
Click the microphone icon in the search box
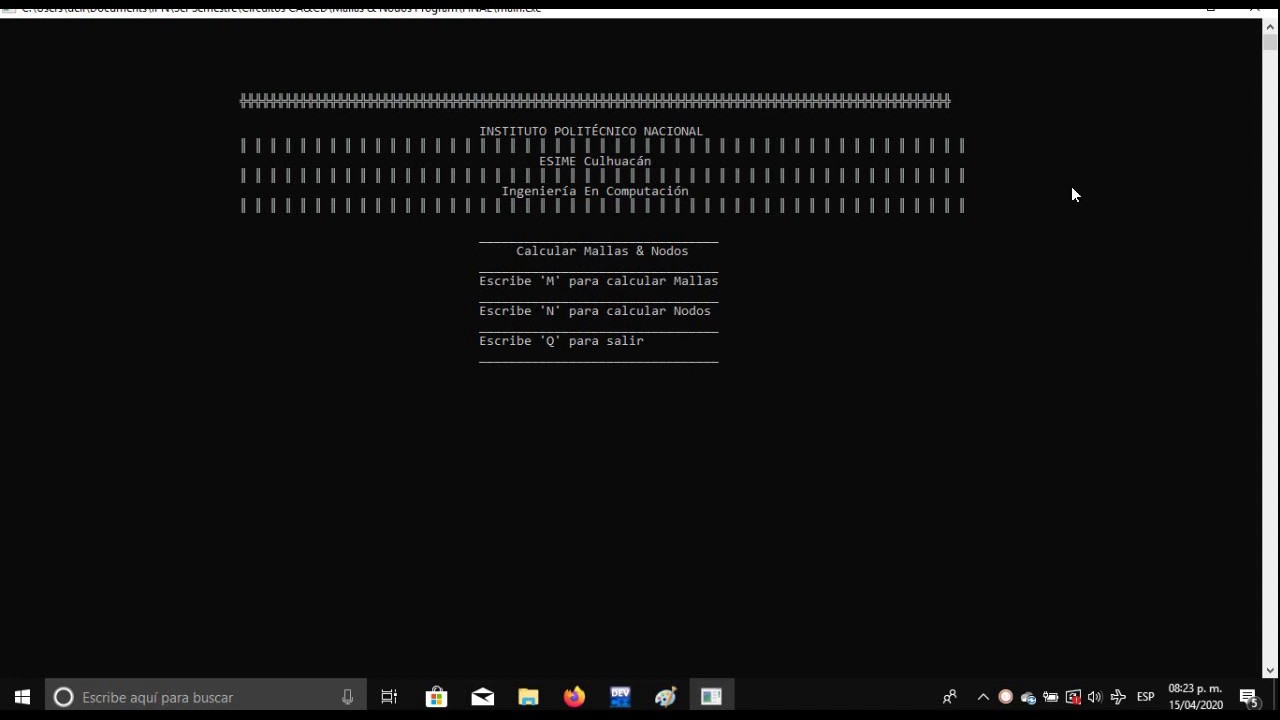347,697
